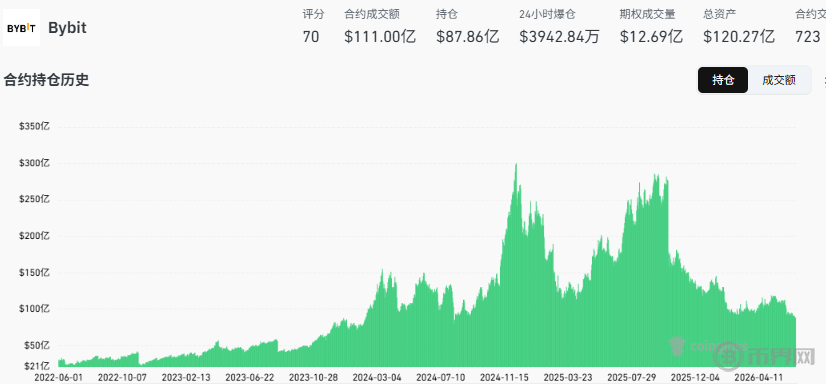Click the $200亿 y-axis label
Image resolution: width=826 pixels, height=384 pixels.
click(x=34, y=236)
